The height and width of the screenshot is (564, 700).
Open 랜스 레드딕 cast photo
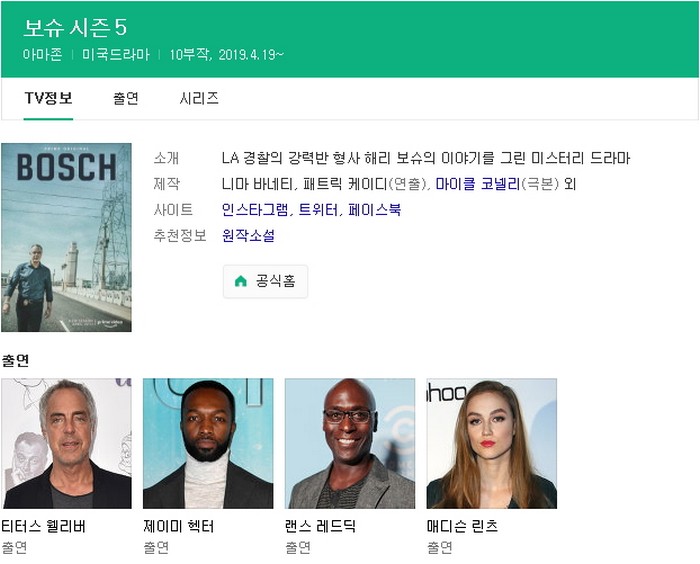(350, 443)
